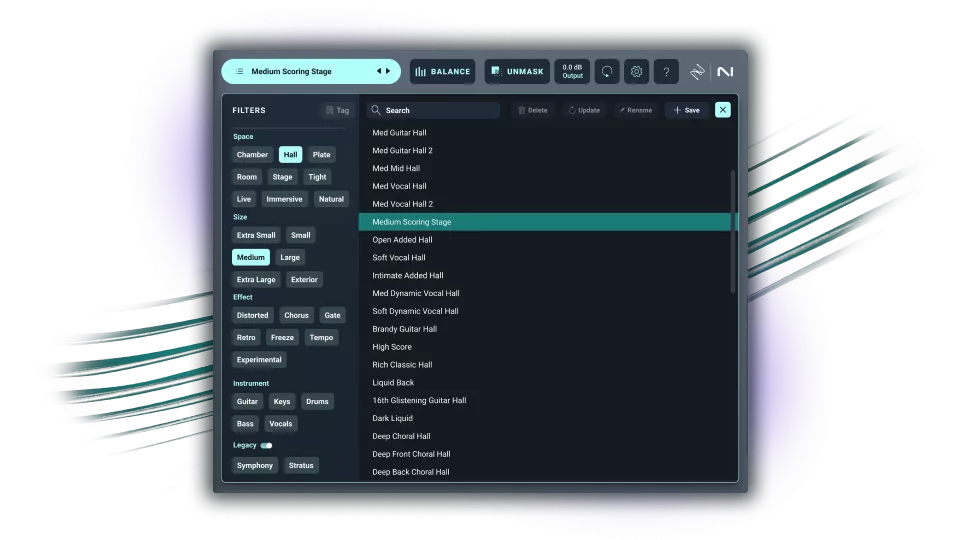Select the High Score preset
This screenshot has height=540, width=960.
(x=545, y=347)
